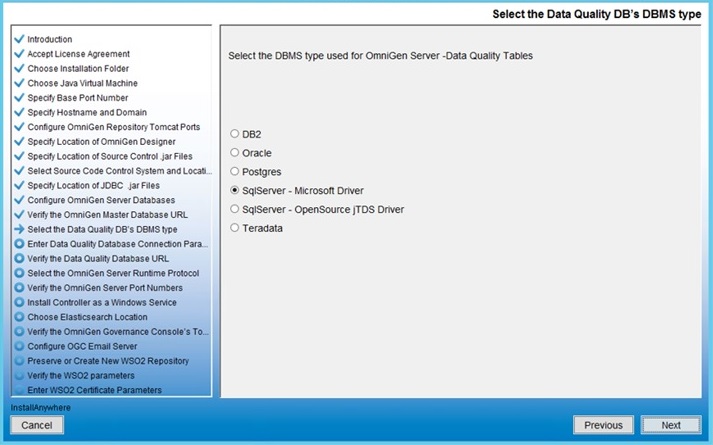
Task: Click the top-right bold DBMS type page title
Action: click(x=597, y=14)
